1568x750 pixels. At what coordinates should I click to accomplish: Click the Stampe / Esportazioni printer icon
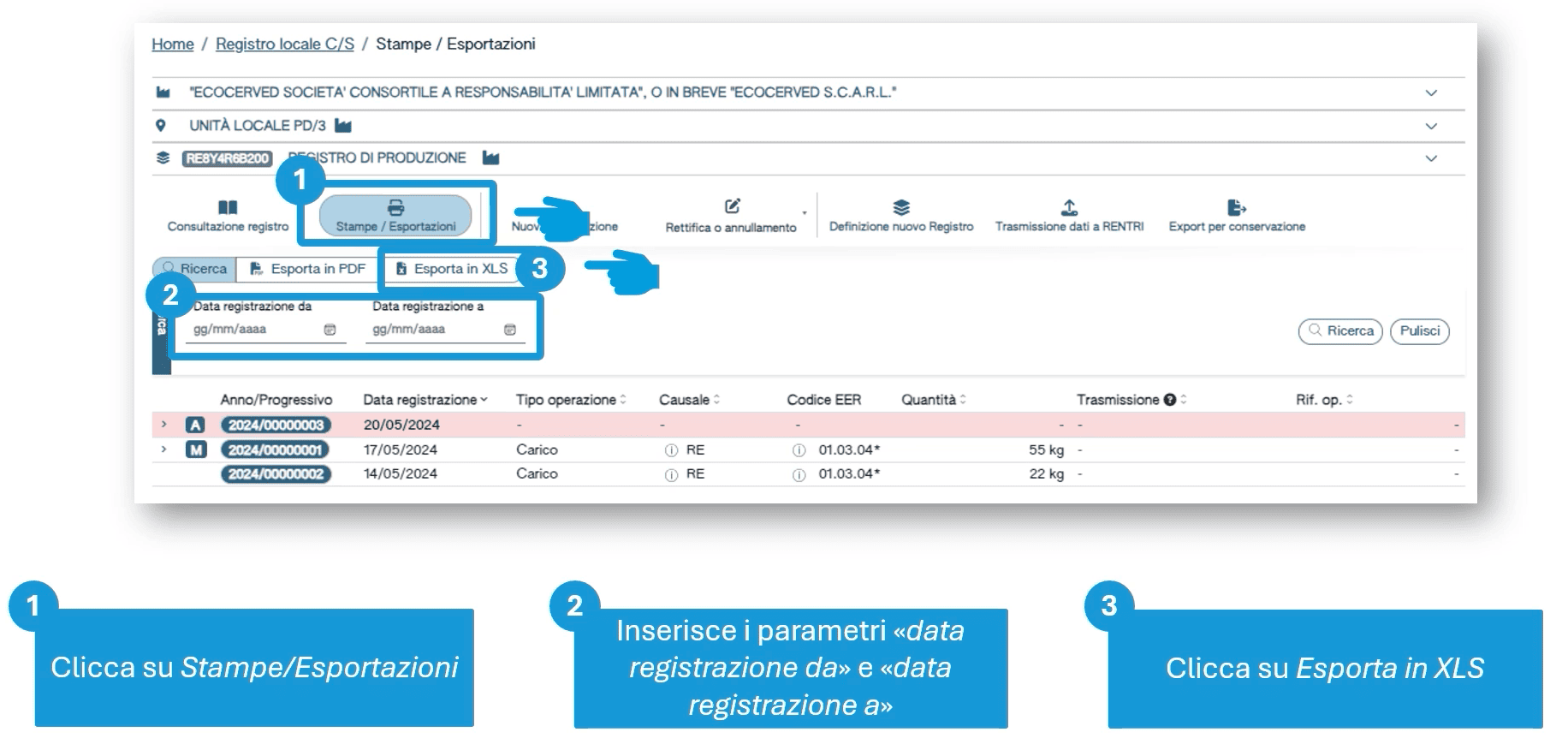[x=395, y=207]
